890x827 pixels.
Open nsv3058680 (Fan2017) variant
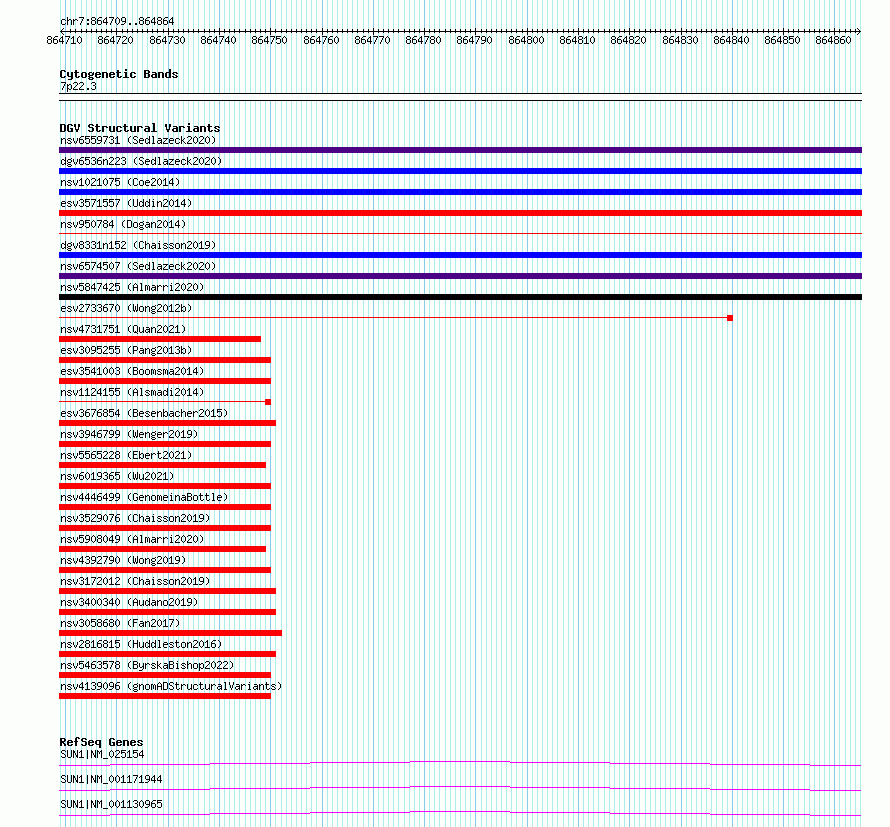tap(120, 623)
